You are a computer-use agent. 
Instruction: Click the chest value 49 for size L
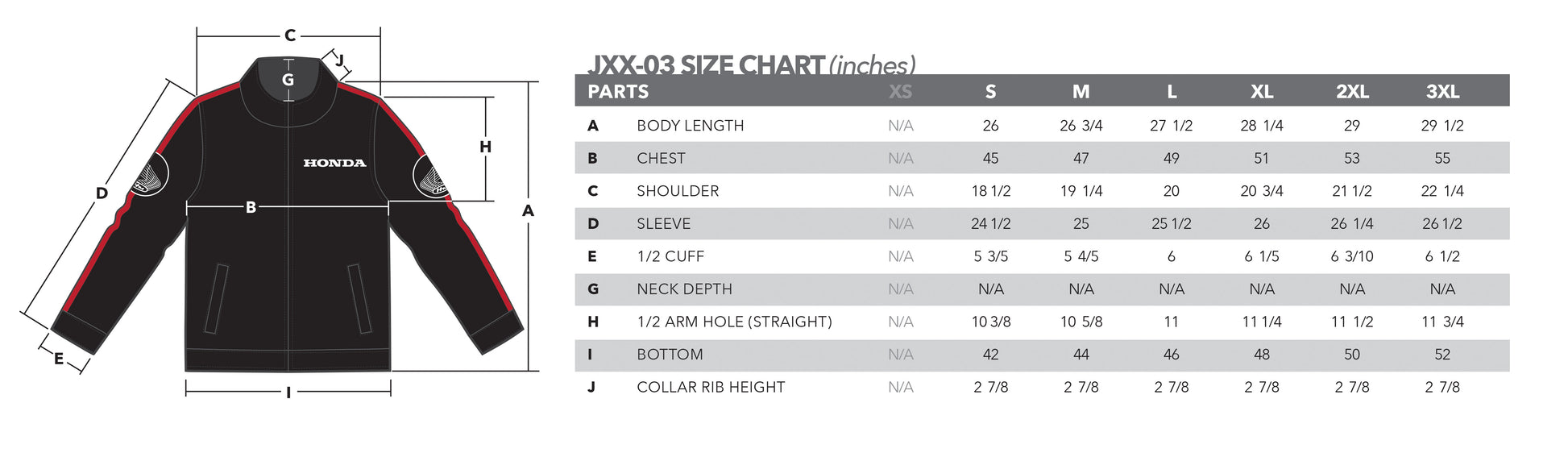tap(1171, 159)
